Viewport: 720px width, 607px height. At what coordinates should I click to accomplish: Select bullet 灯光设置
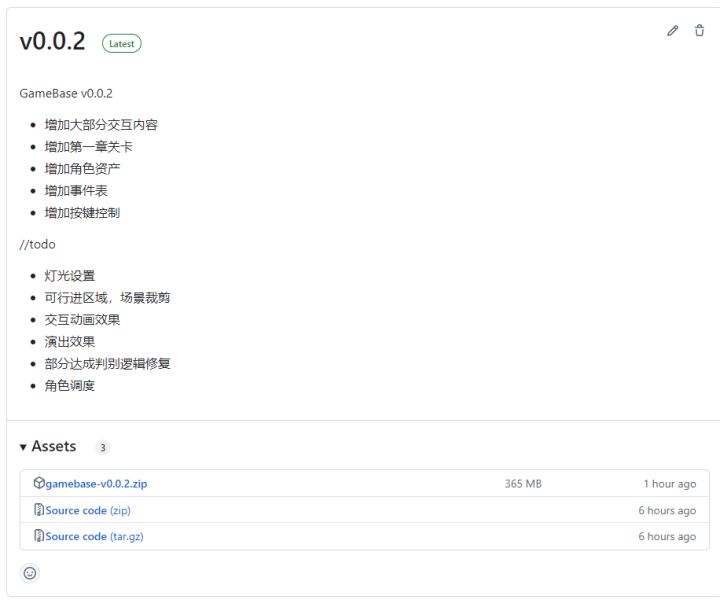pyautogui.click(x=70, y=276)
